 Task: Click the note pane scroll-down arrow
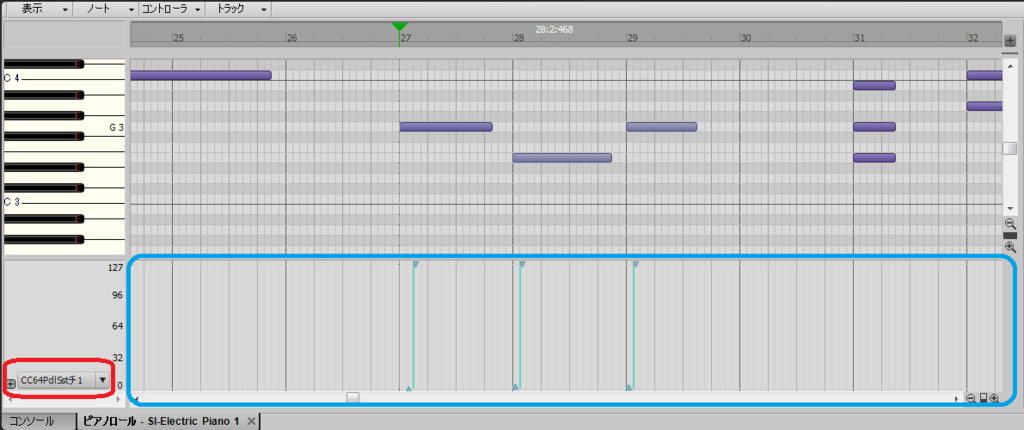click(x=1010, y=208)
